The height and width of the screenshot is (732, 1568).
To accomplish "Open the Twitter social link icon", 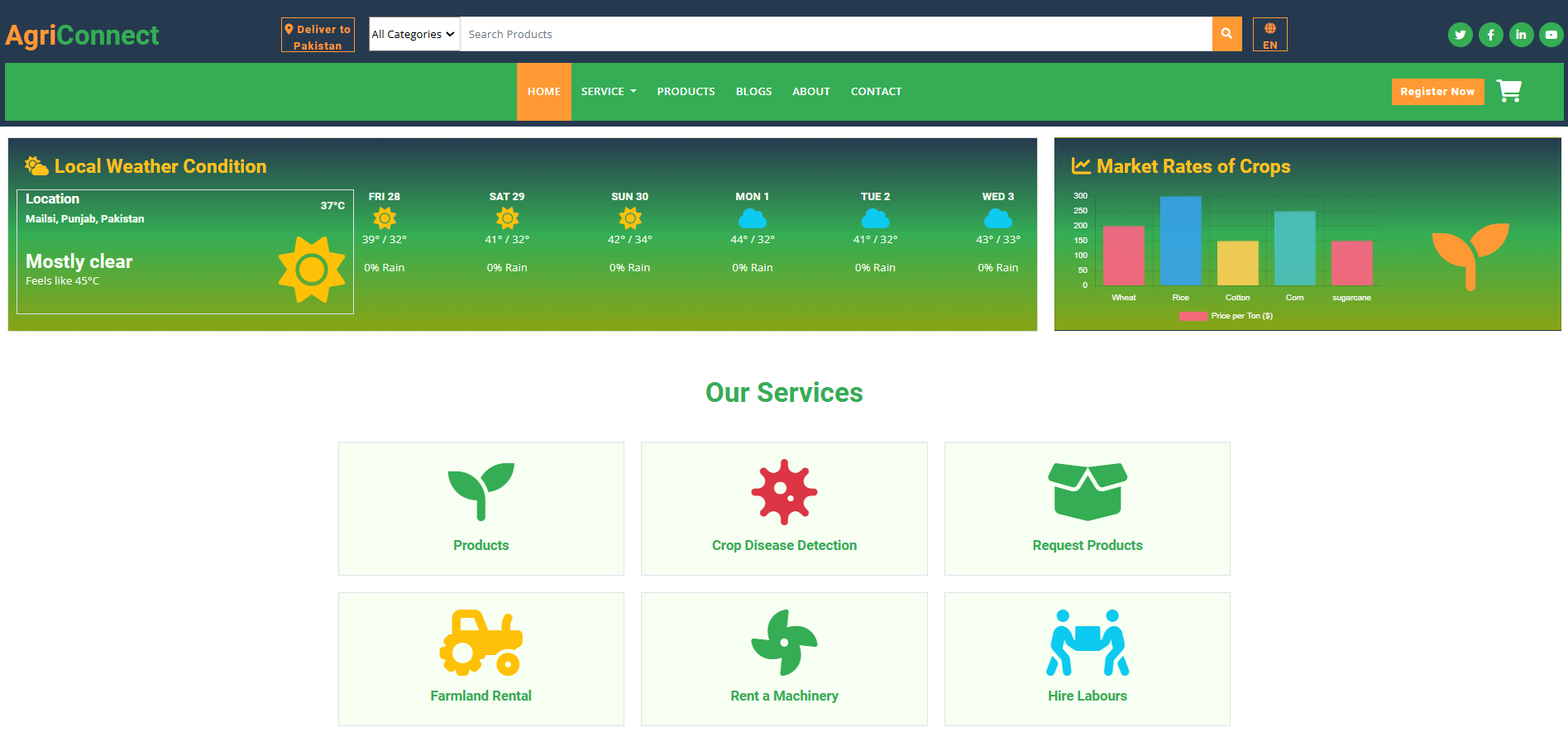I will click(1460, 35).
